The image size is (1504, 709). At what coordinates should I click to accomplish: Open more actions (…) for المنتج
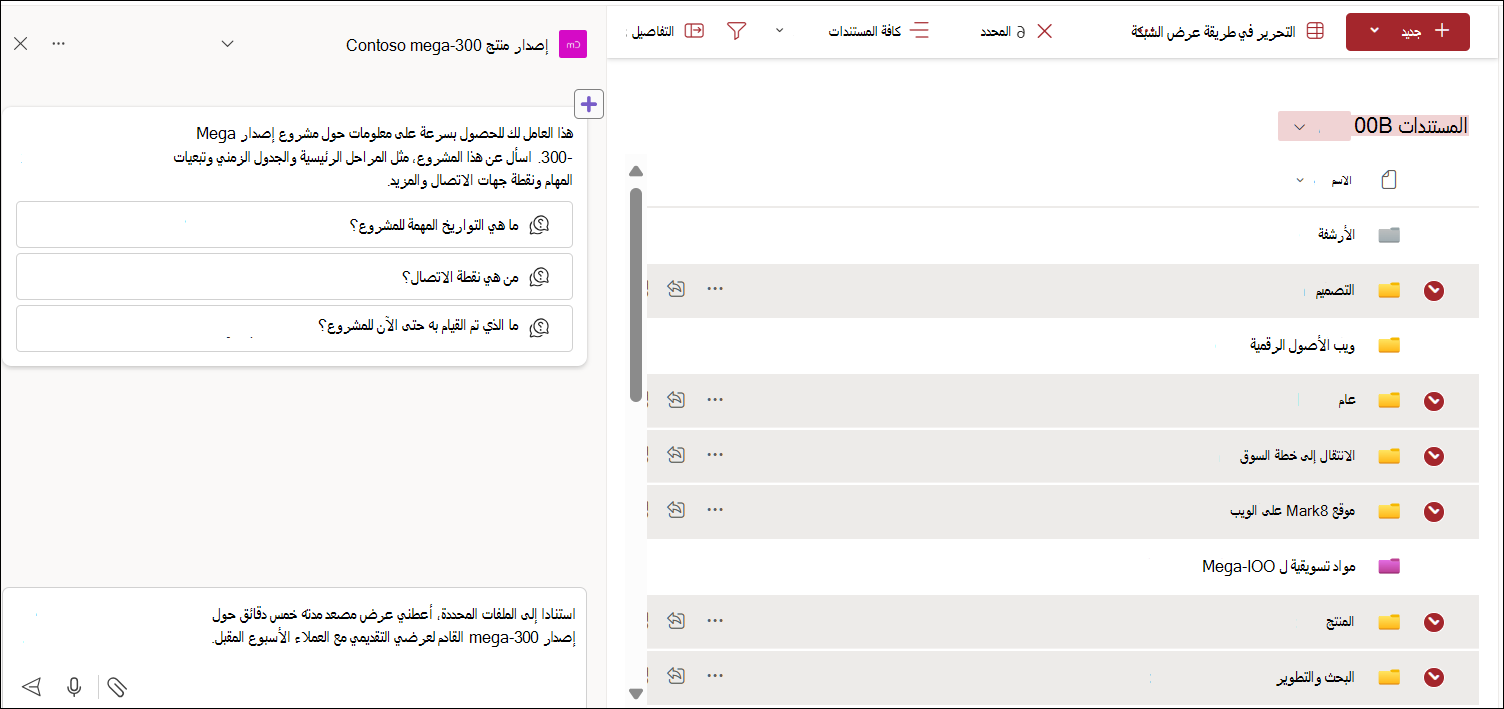[x=715, y=620]
